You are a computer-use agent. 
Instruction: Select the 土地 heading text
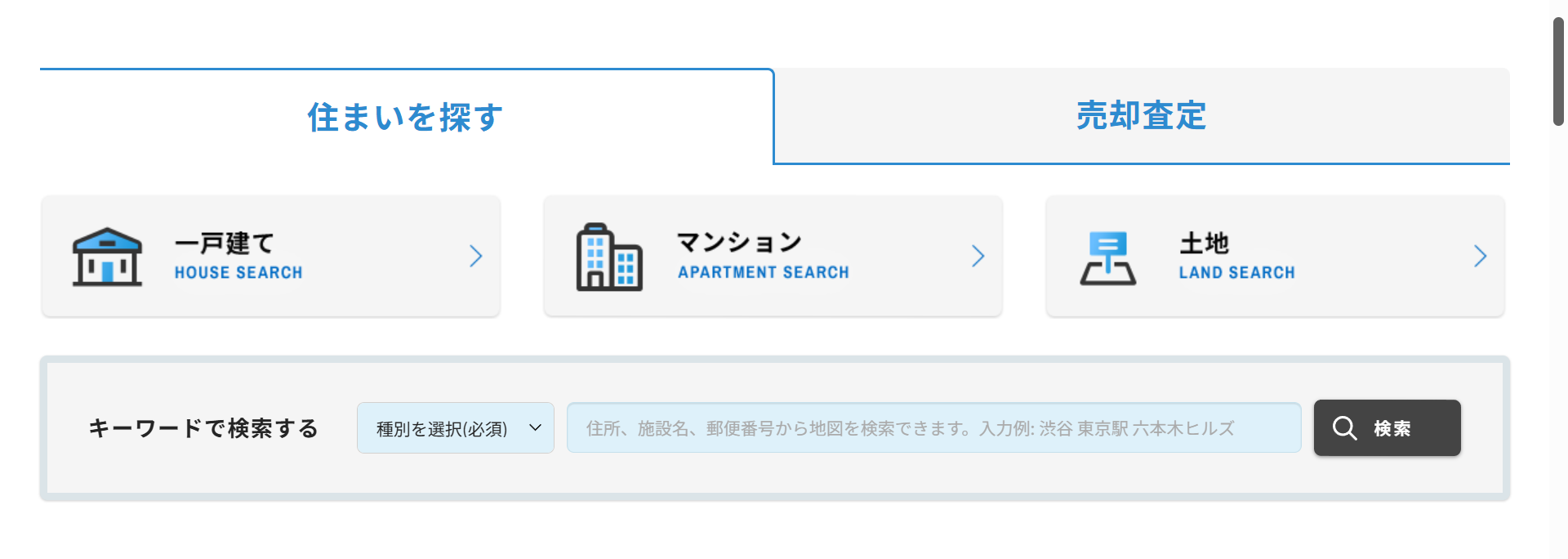point(1204,244)
